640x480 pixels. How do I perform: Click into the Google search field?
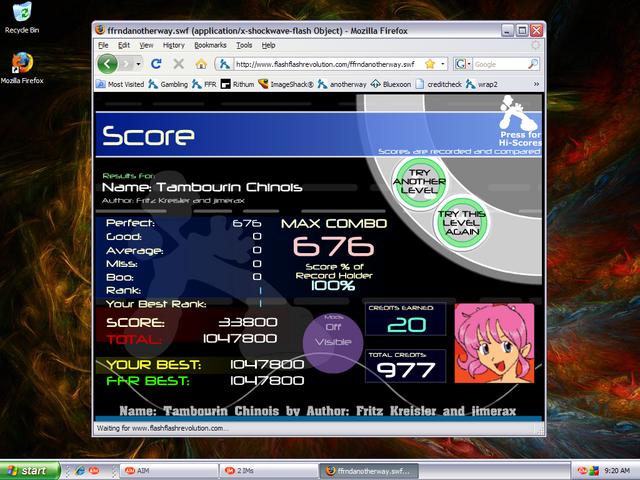[x=500, y=64]
